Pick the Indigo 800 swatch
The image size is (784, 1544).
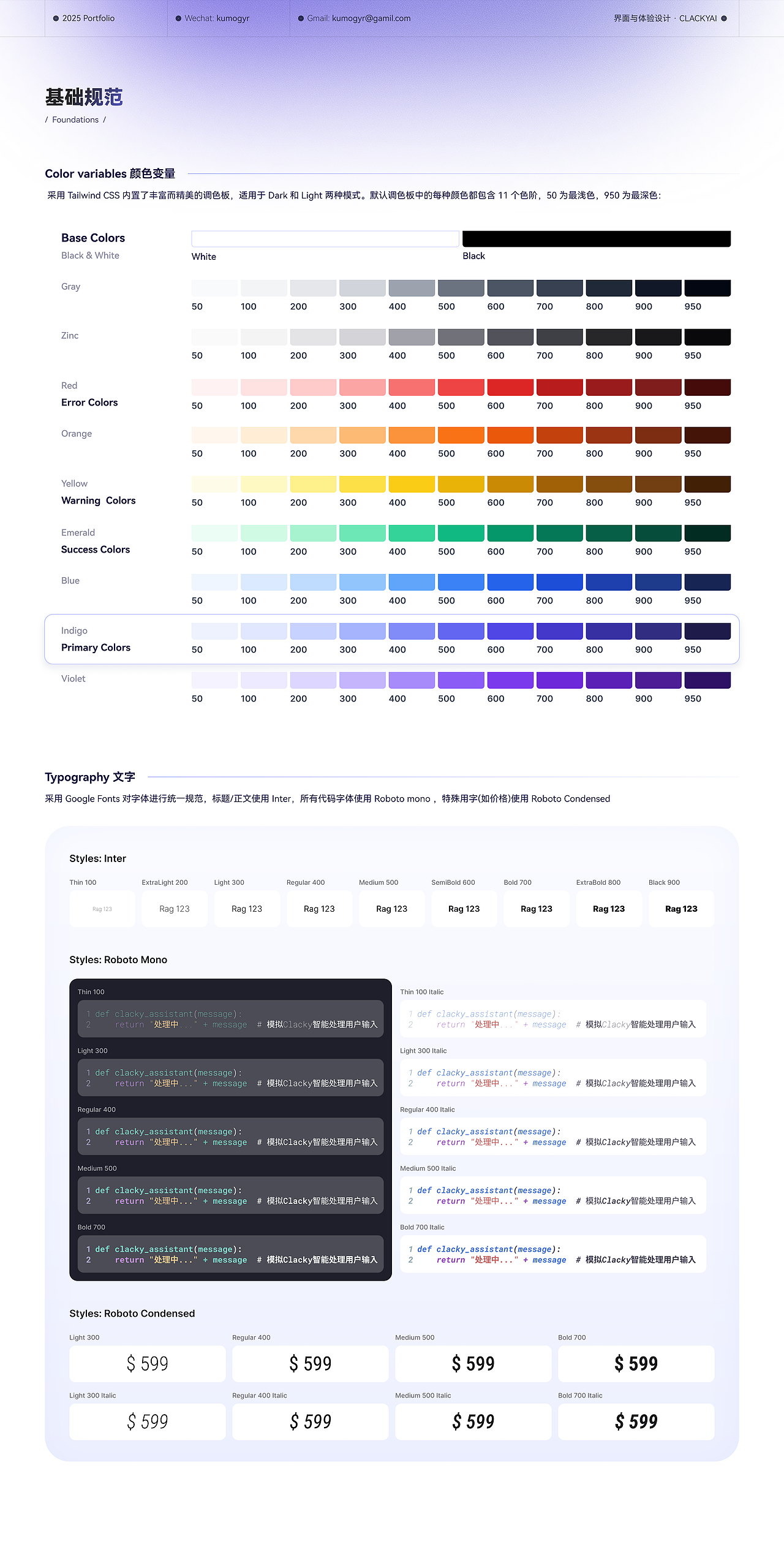tap(609, 631)
